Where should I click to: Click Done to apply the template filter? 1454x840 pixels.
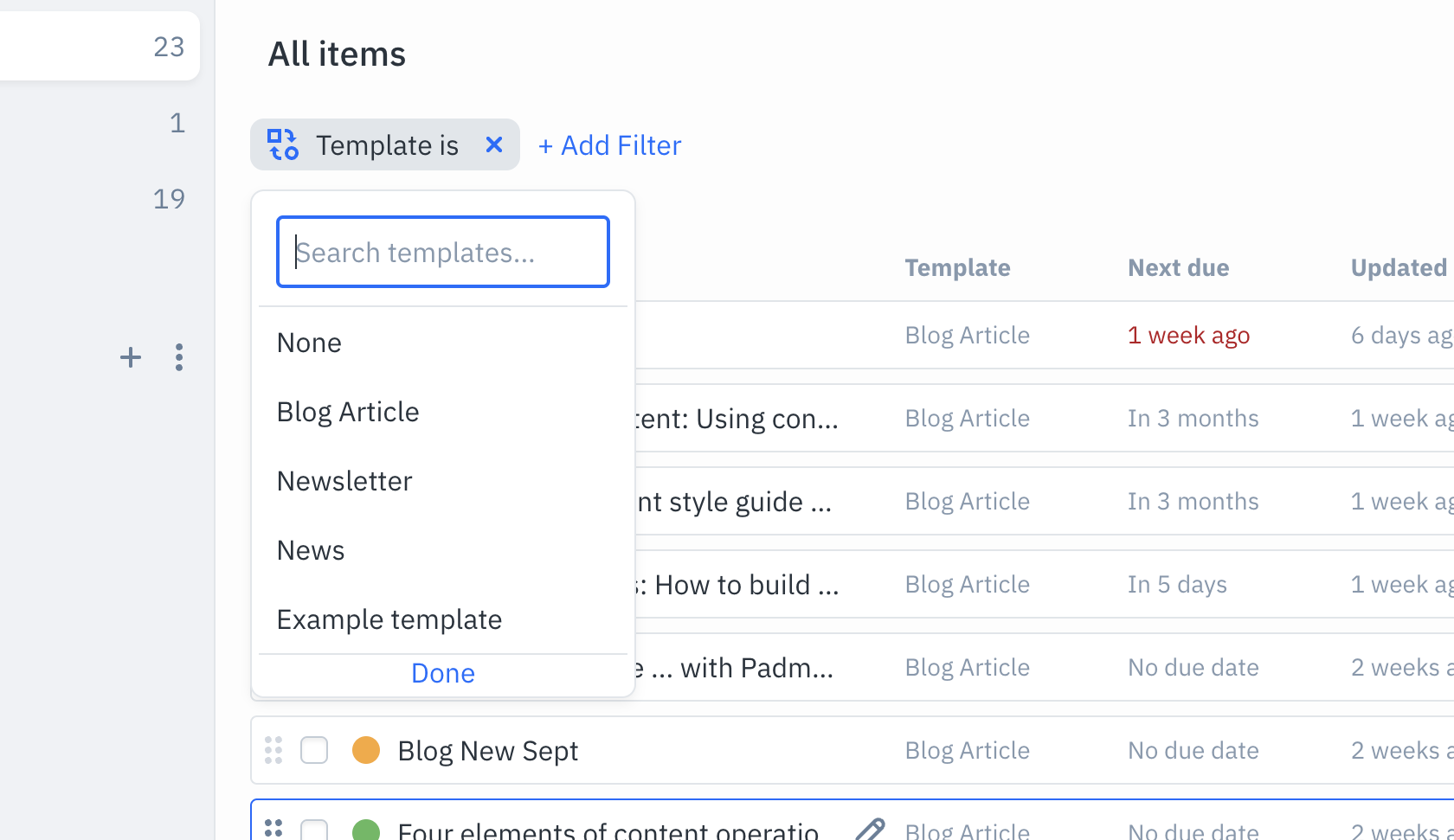pos(442,672)
